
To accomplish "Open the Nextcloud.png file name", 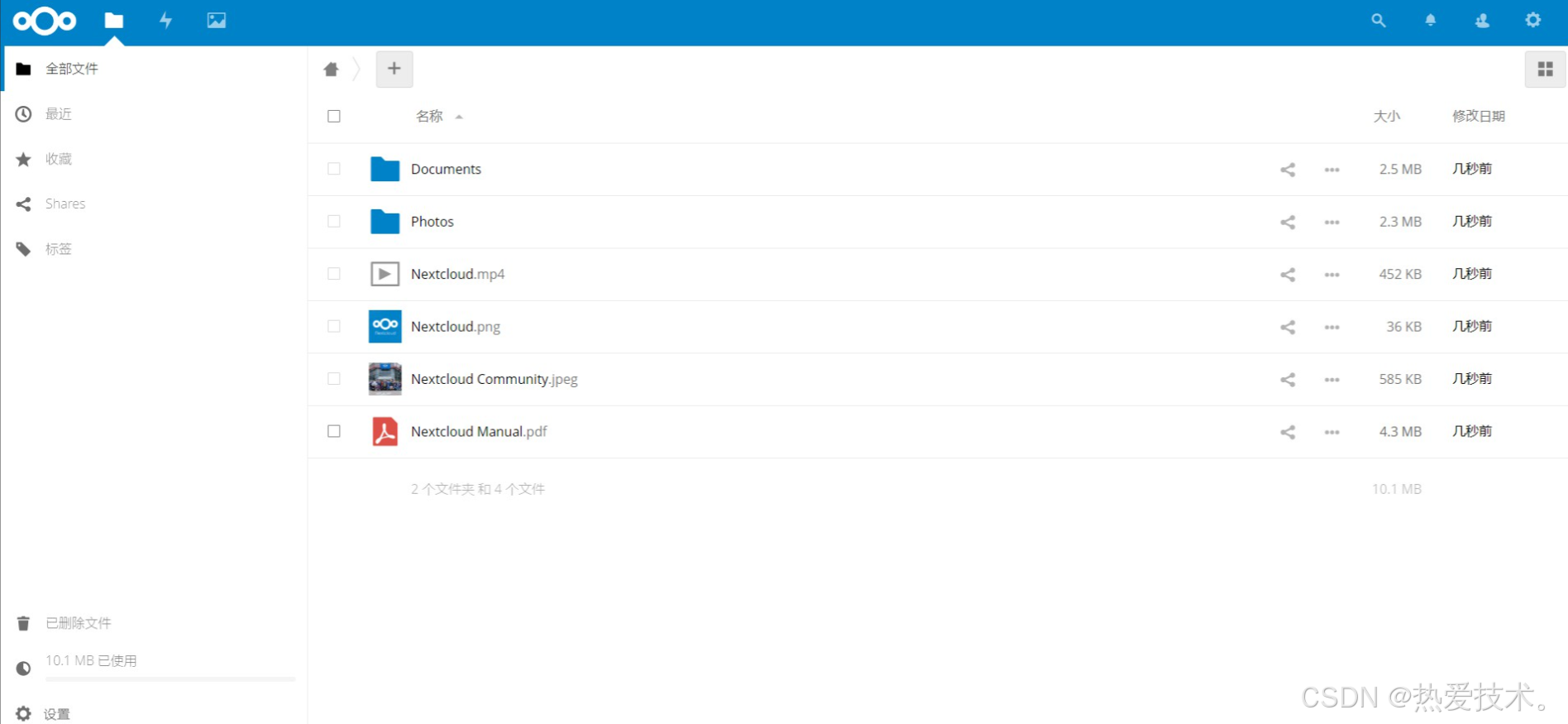I will (456, 326).
